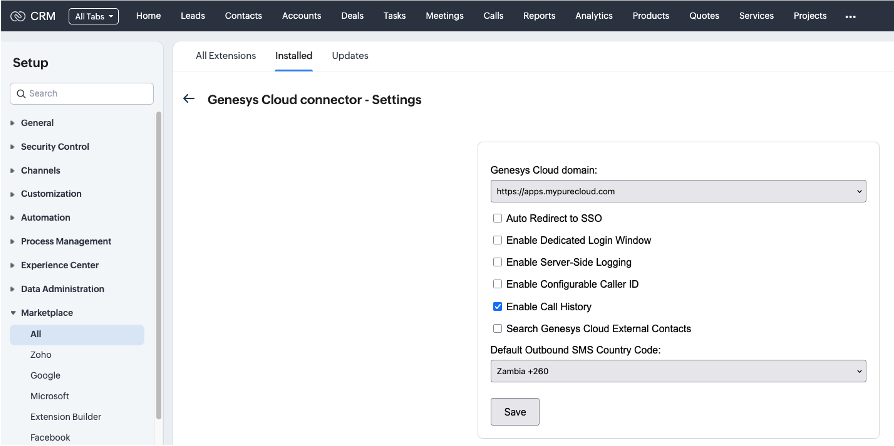Tick Enable Configurable Caller ID
This screenshot has height=446, width=894.
click(497, 285)
